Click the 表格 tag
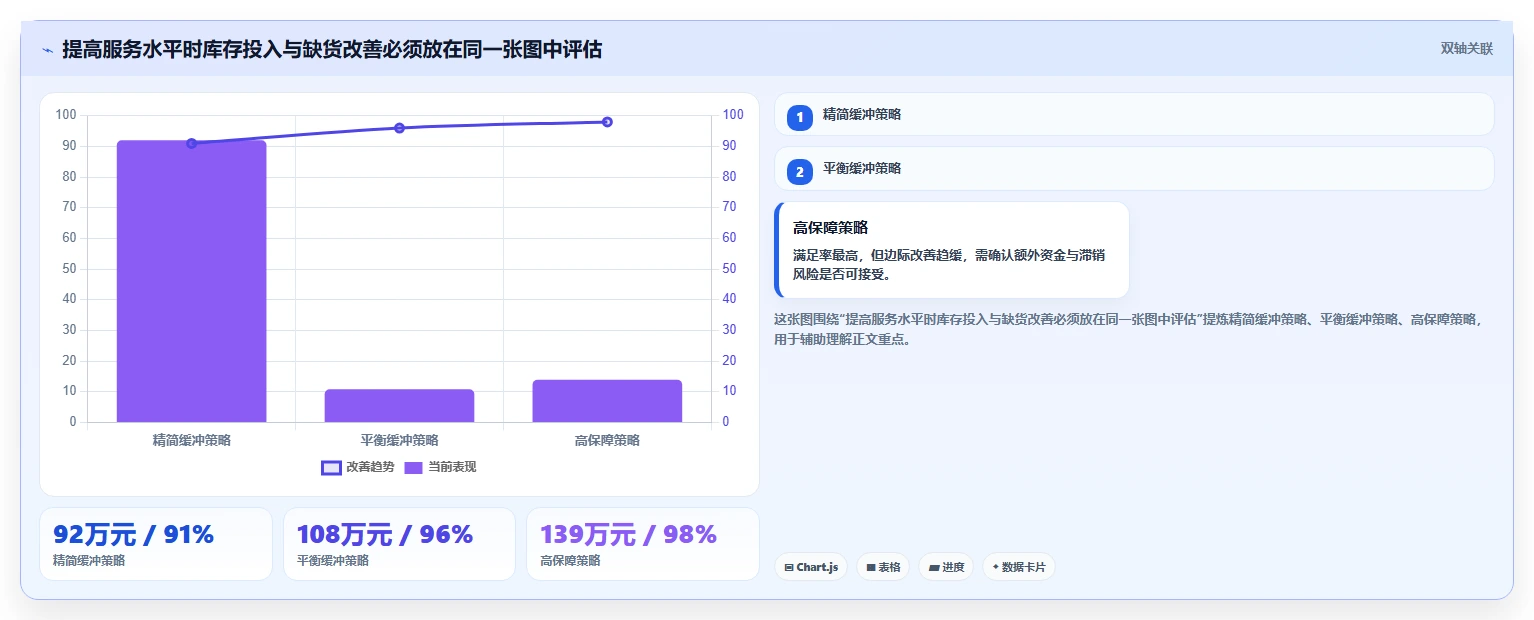The image size is (1534, 620). [x=883, y=567]
